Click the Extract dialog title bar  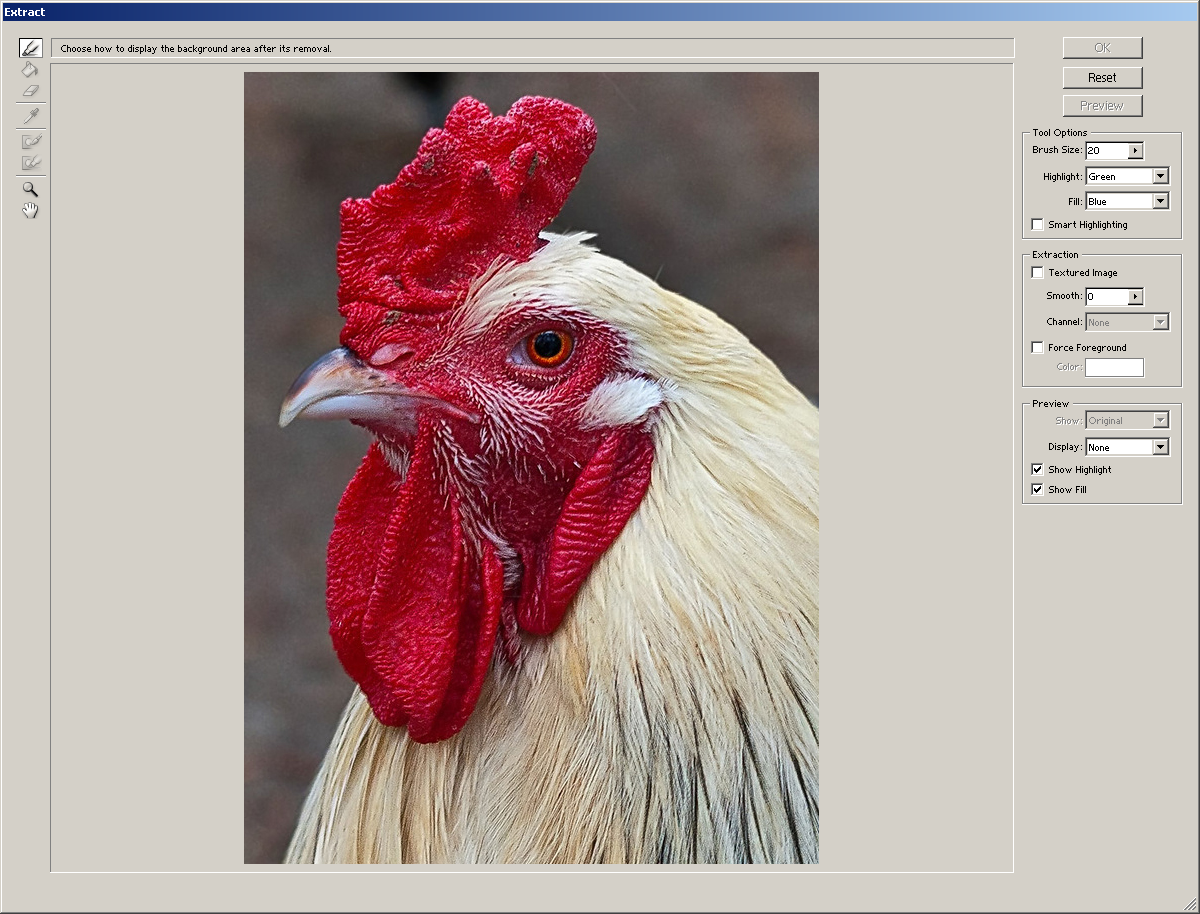pos(600,12)
